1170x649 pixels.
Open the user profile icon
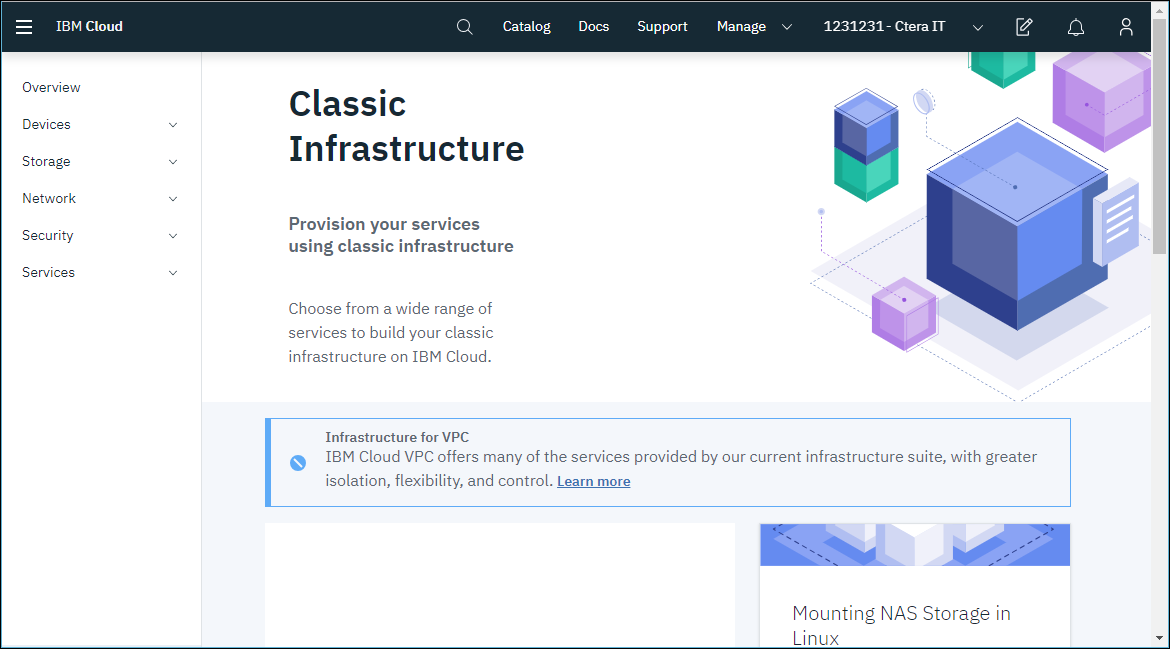[1126, 27]
